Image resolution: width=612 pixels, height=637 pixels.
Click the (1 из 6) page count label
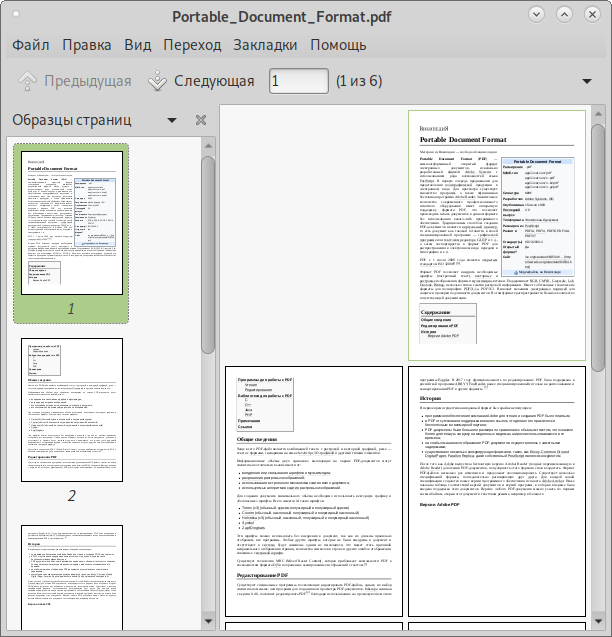click(359, 81)
